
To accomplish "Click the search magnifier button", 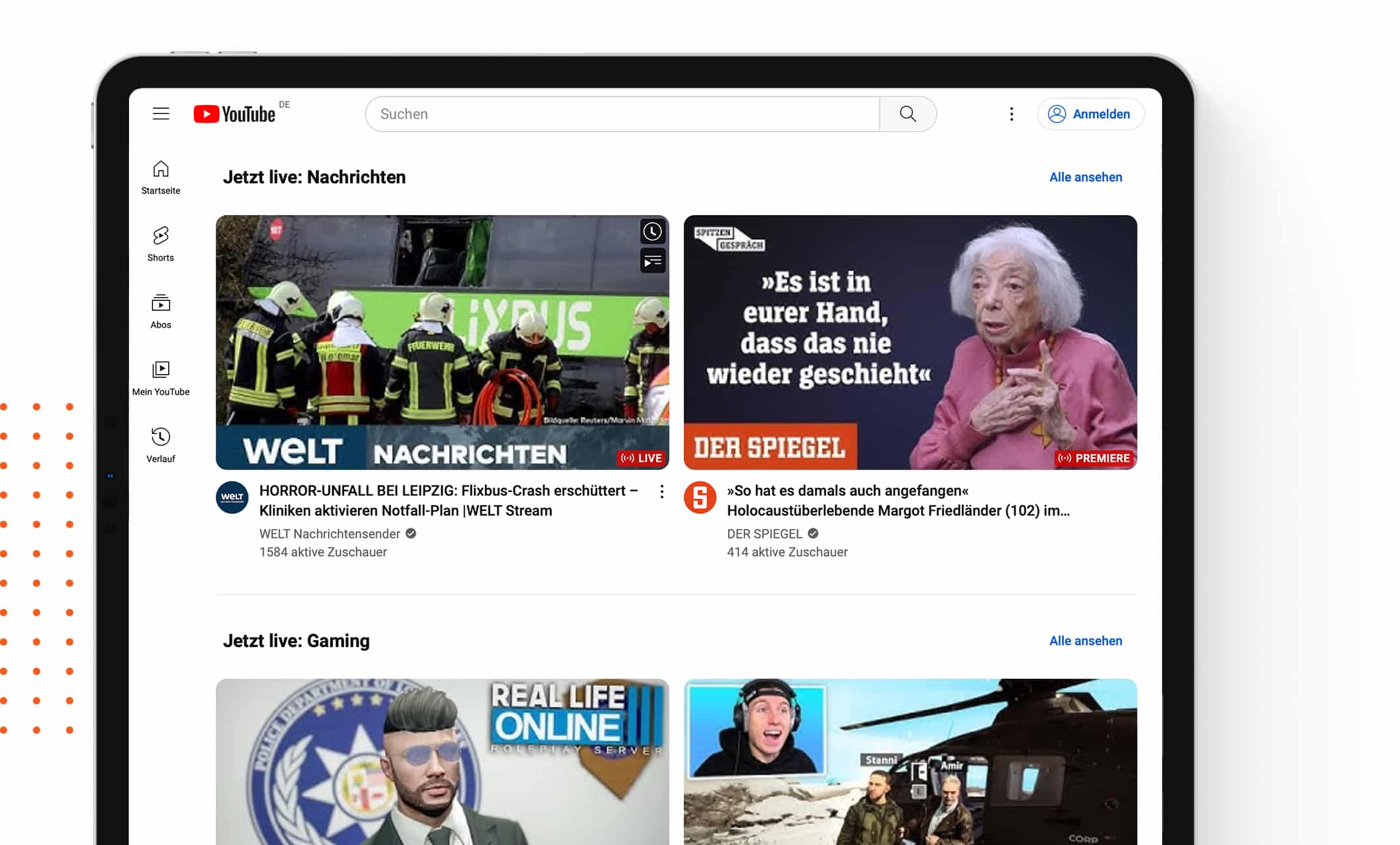I will click(x=908, y=114).
